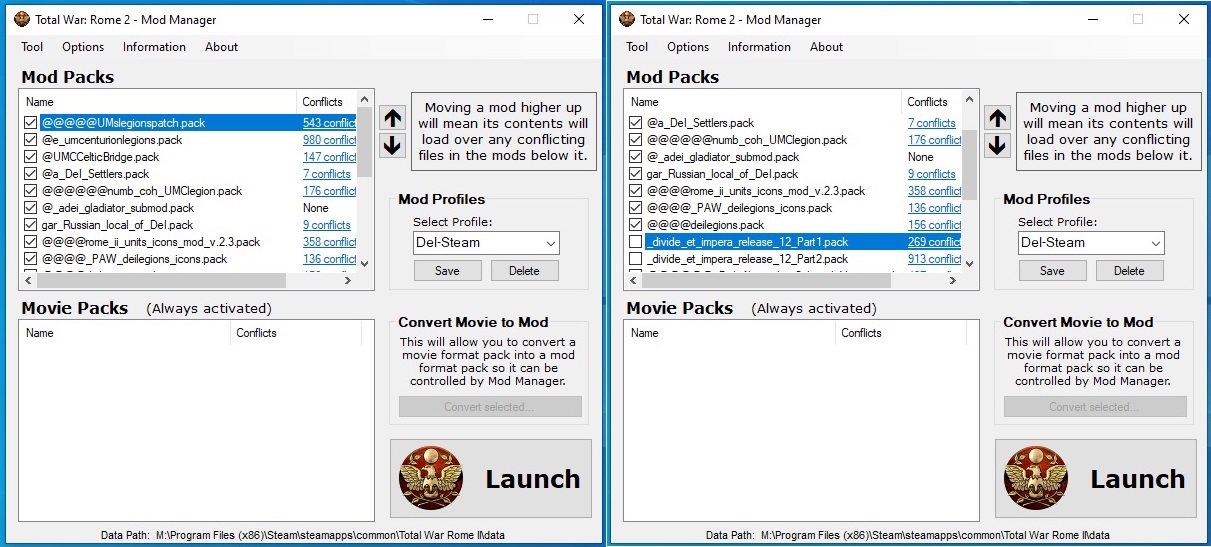Click the left window's title bar app icon

click(21, 19)
